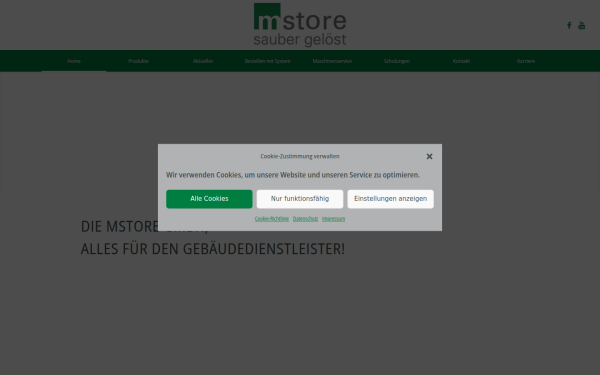Open the Cookie-Richtlinie link
This screenshot has width=600, height=375.
point(272,219)
